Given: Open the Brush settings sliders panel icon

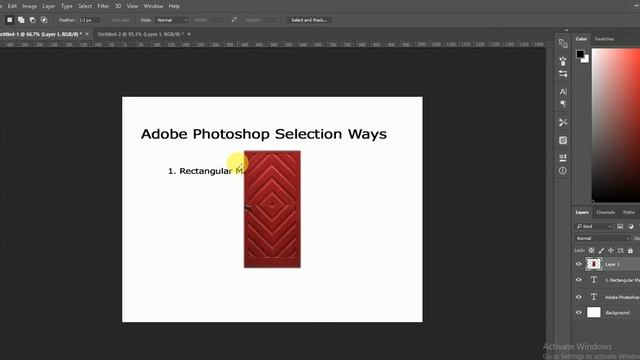Looking at the screenshot, I should (563, 74).
